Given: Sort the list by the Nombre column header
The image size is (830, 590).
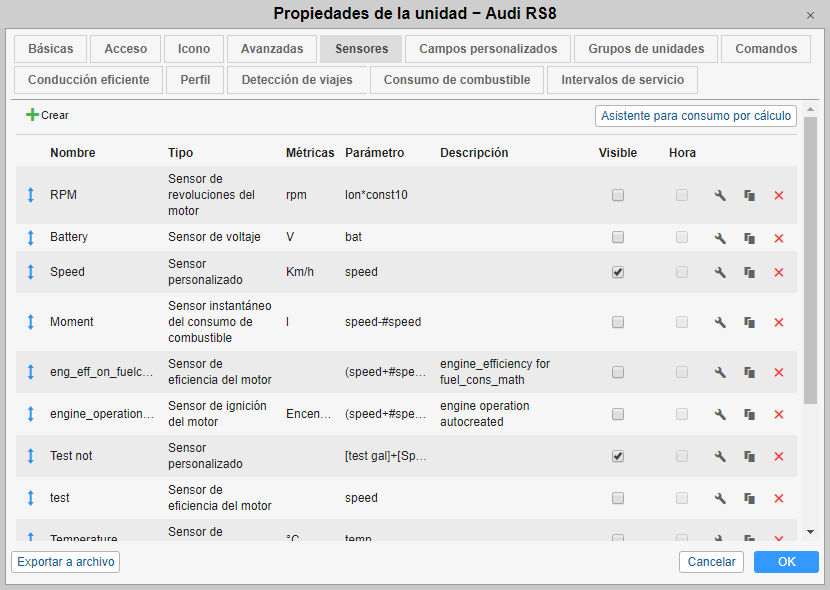Looking at the screenshot, I should pos(72,153).
